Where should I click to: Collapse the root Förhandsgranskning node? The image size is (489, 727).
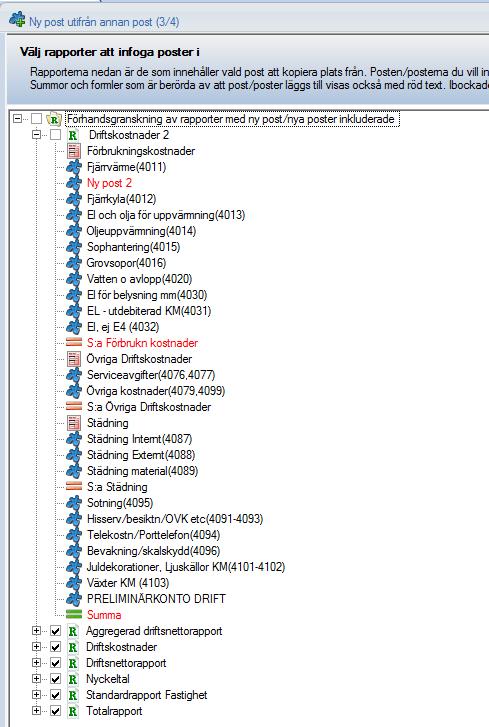18,119
